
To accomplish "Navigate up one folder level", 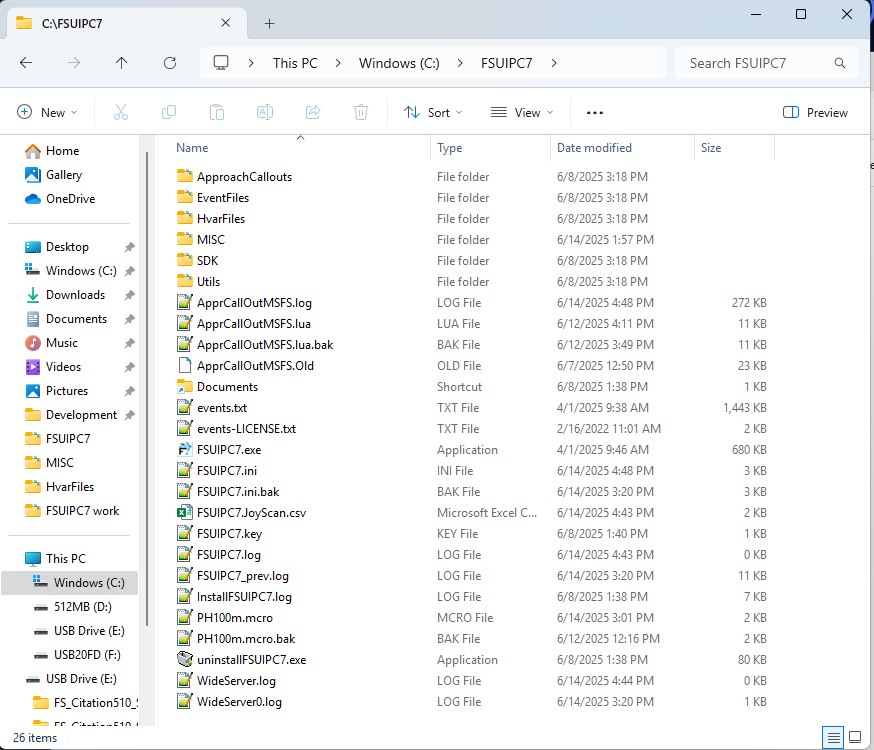I will pyautogui.click(x=122, y=63).
